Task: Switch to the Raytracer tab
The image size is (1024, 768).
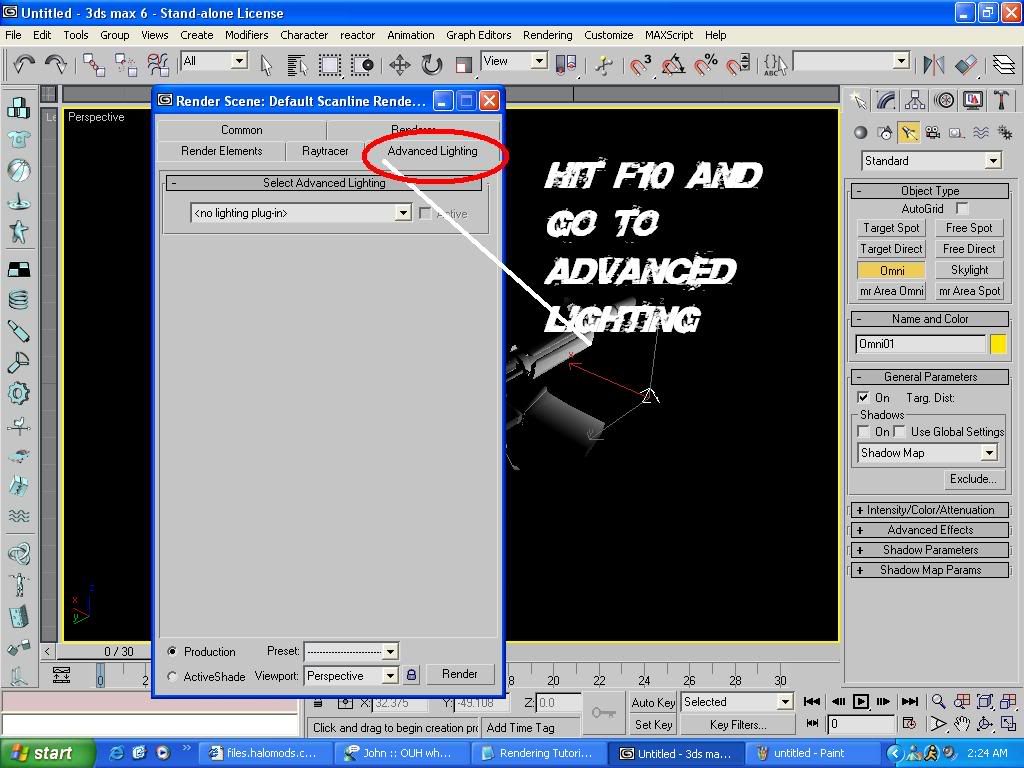Action: click(x=325, y=151)
